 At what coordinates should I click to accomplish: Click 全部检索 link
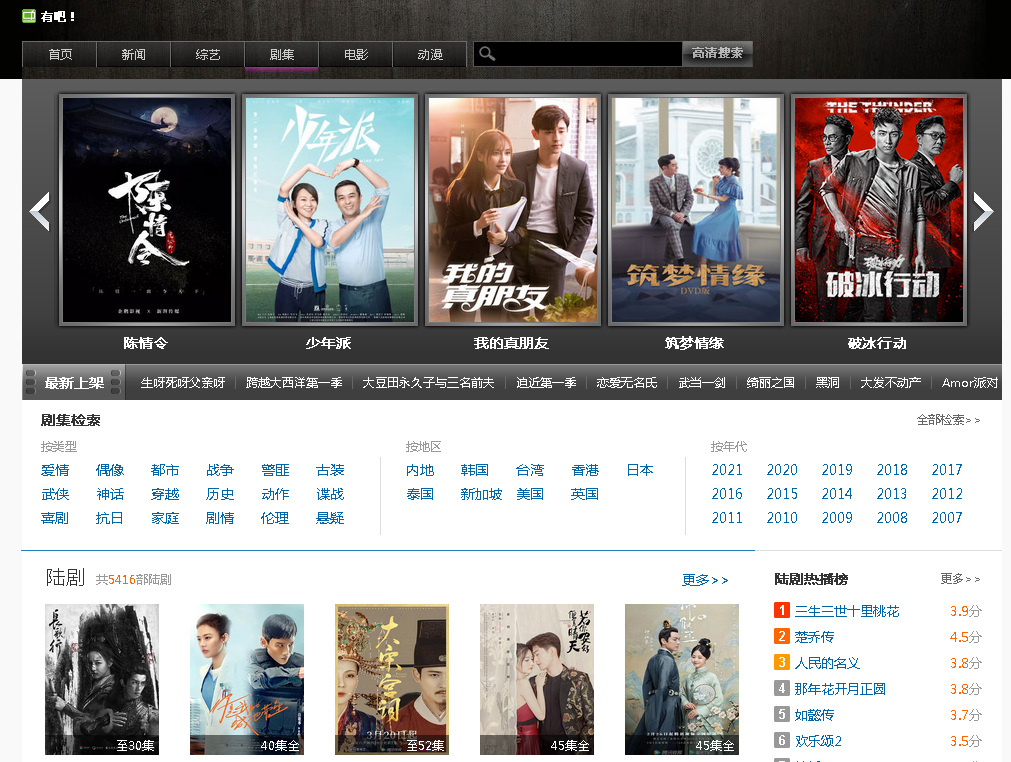(948, 420)
